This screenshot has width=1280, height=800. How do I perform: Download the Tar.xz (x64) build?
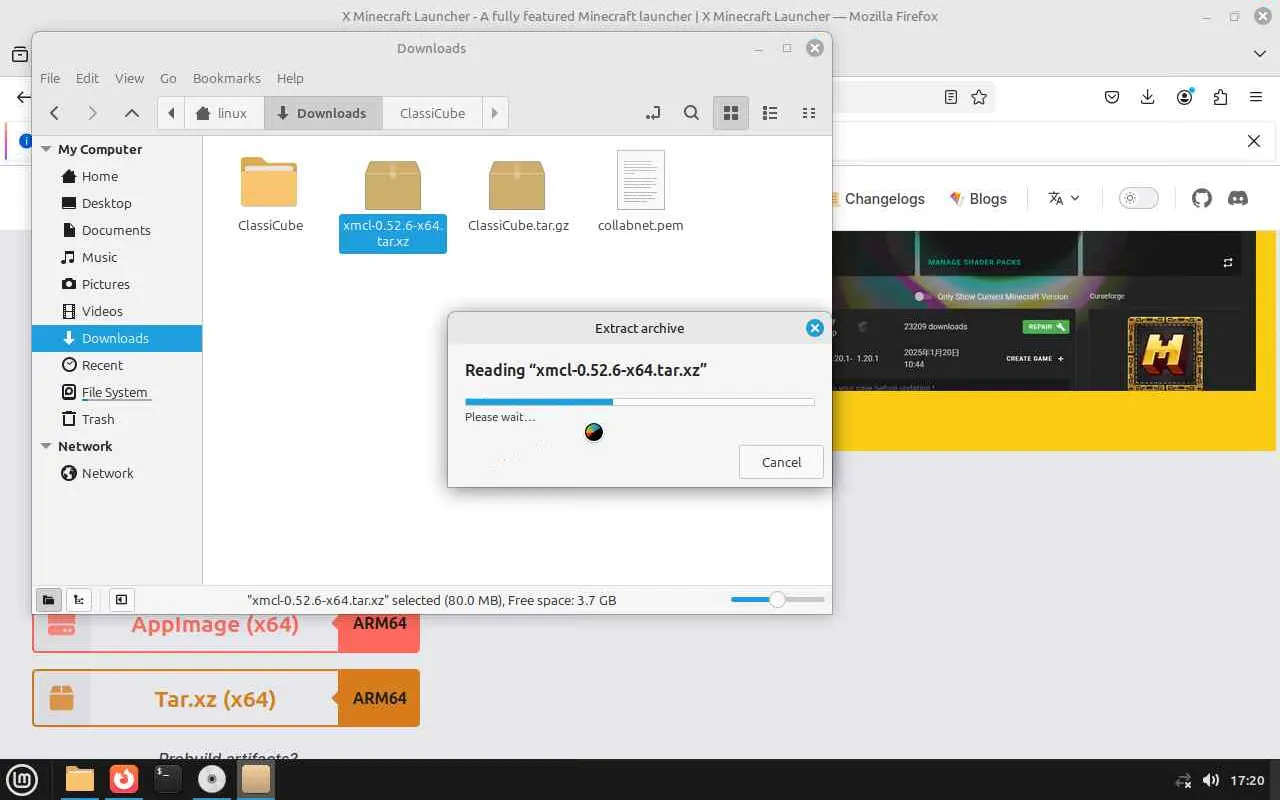click(186, 698)
